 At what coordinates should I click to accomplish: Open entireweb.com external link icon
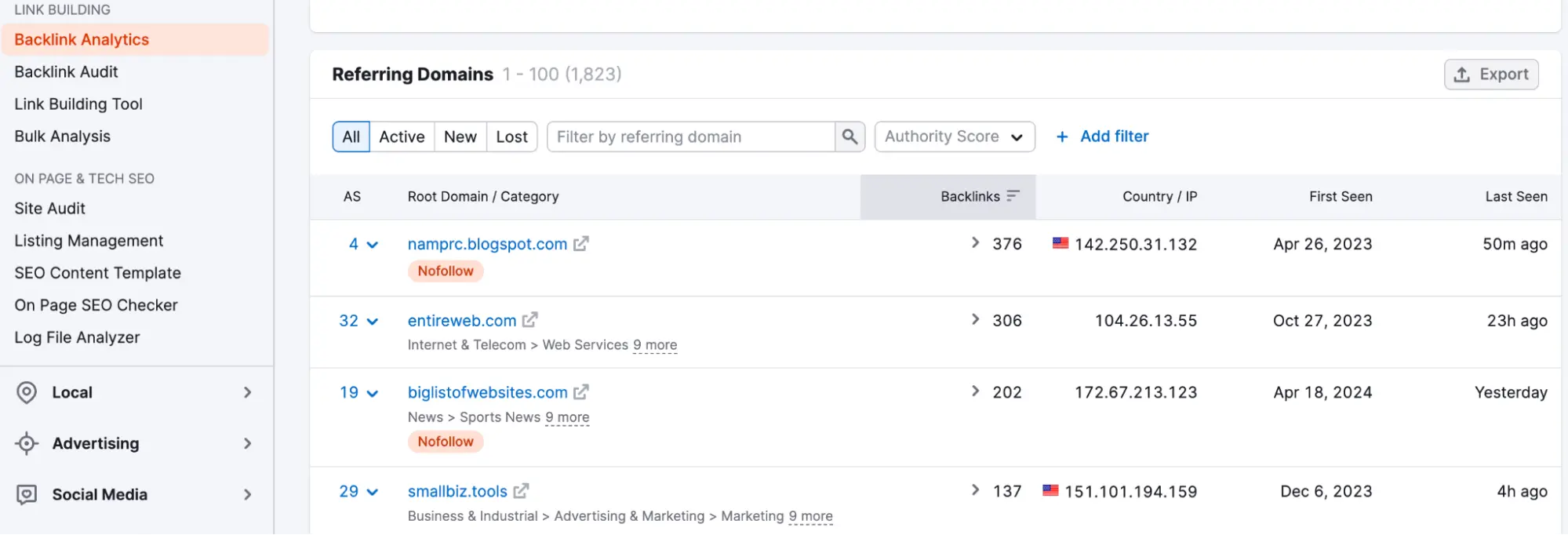coord(530,320)
